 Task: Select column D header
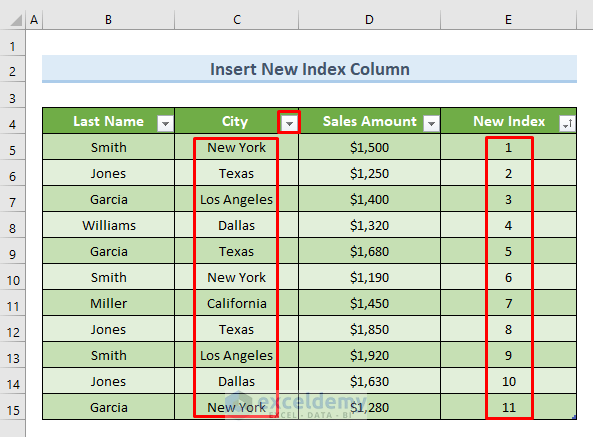[369, 20]
